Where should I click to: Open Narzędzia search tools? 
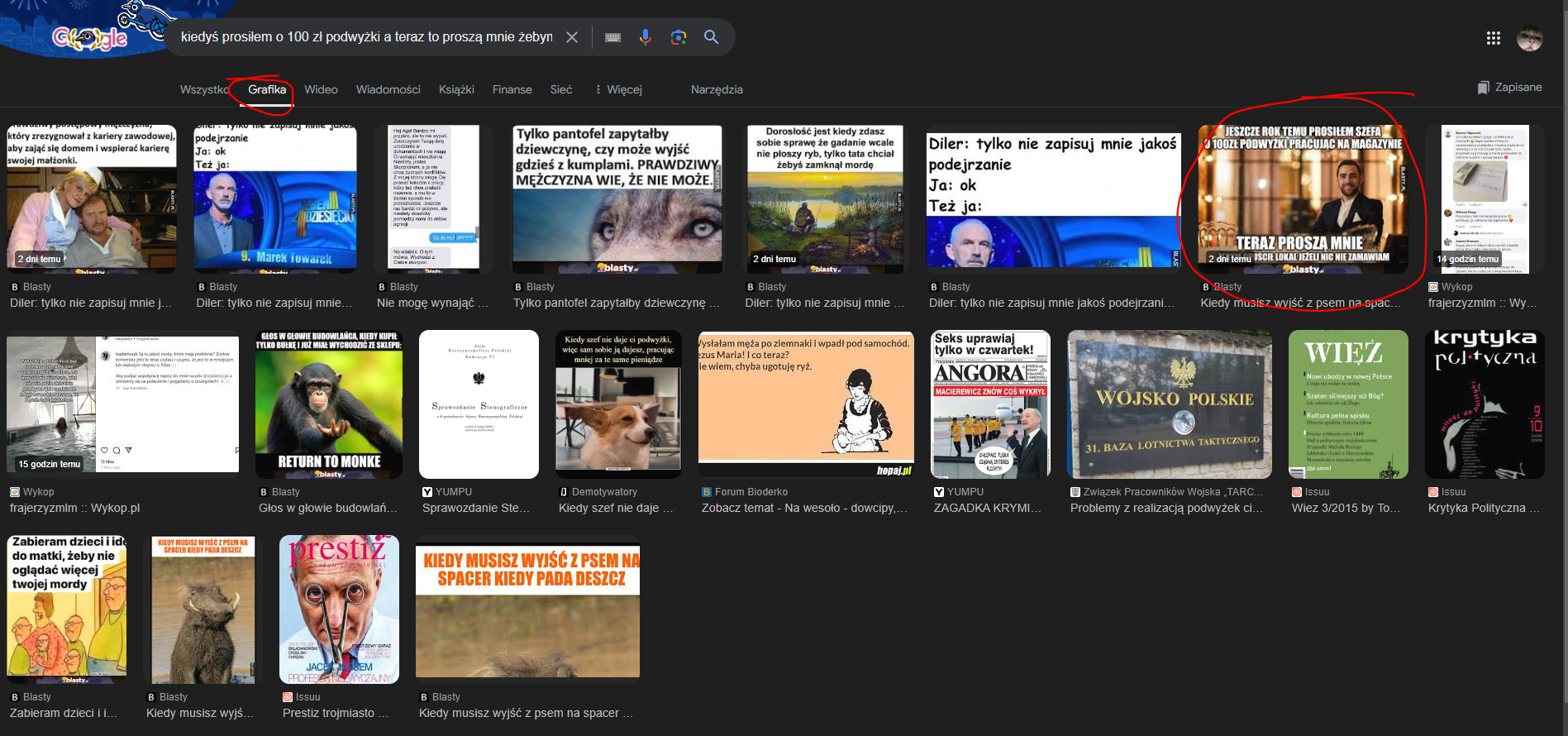coord(717,89)
